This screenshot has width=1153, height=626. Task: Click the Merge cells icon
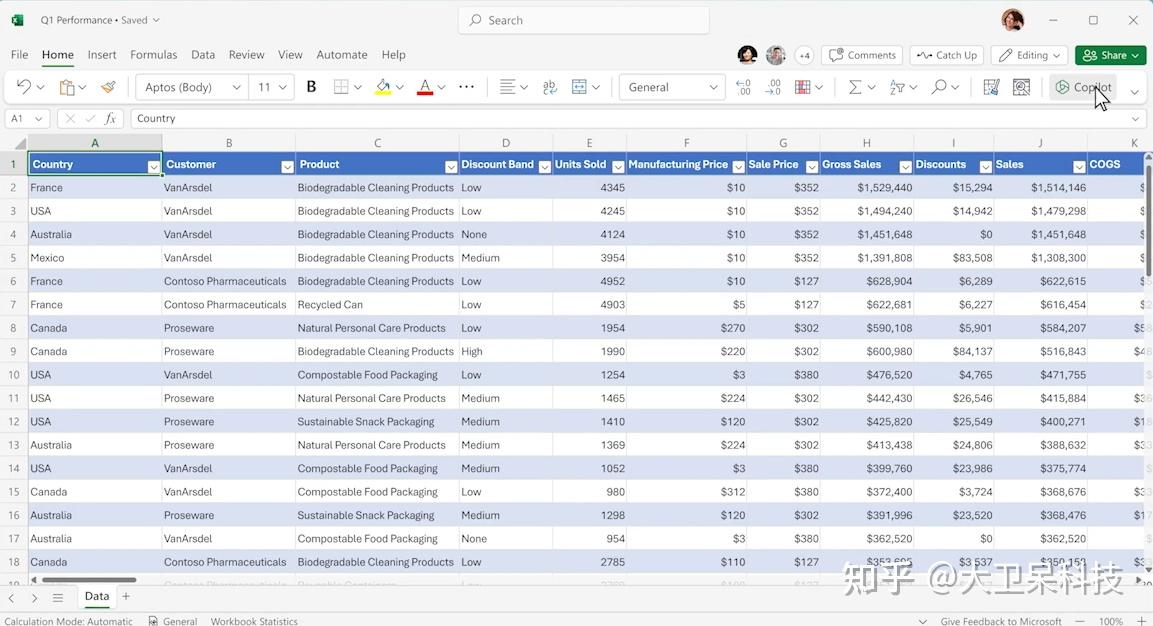click(579, 87)
